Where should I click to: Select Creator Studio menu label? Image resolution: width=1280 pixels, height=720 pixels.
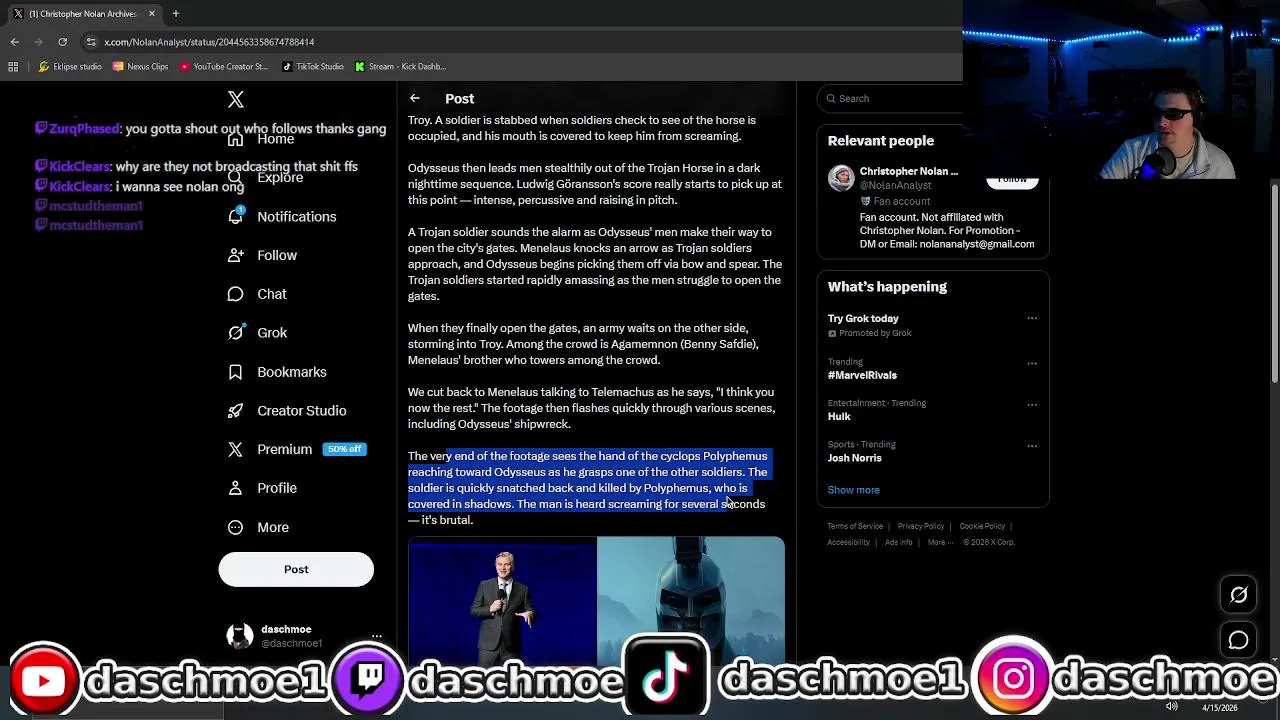[x=302, y=411]
